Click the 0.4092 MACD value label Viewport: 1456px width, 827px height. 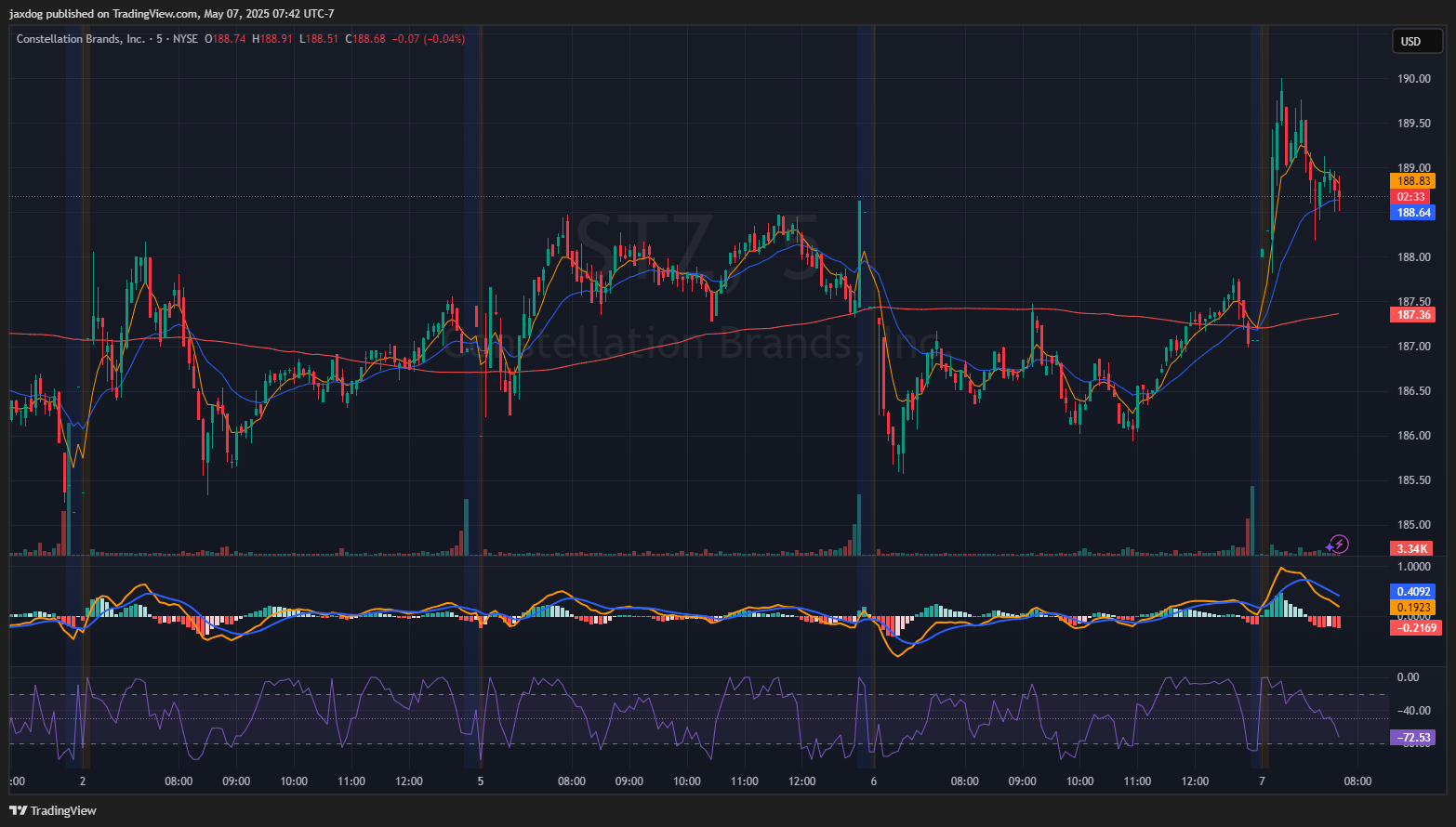coord(1413,592)
